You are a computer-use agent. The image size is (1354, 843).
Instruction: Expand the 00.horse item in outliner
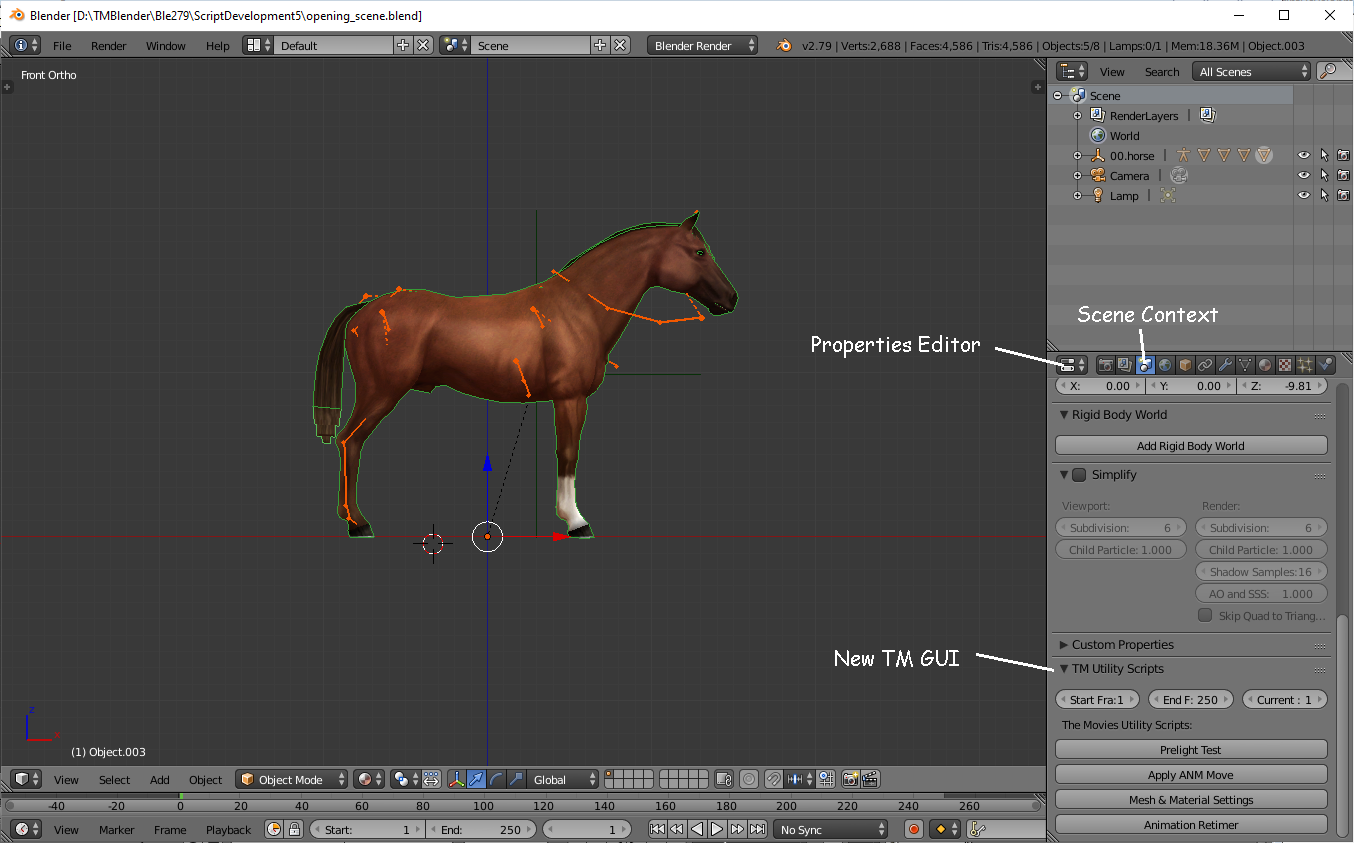click(x=1077, y=155)
